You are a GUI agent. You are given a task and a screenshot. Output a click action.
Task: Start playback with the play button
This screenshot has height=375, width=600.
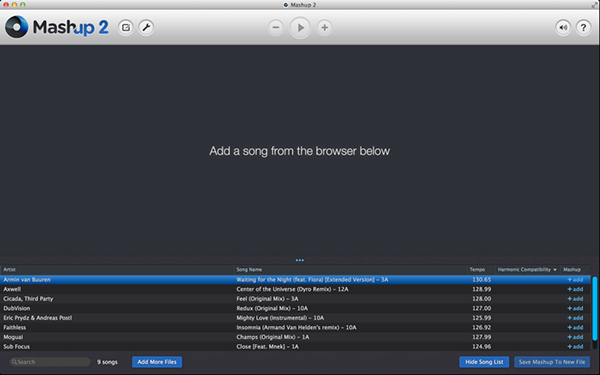tap(300, 28)
